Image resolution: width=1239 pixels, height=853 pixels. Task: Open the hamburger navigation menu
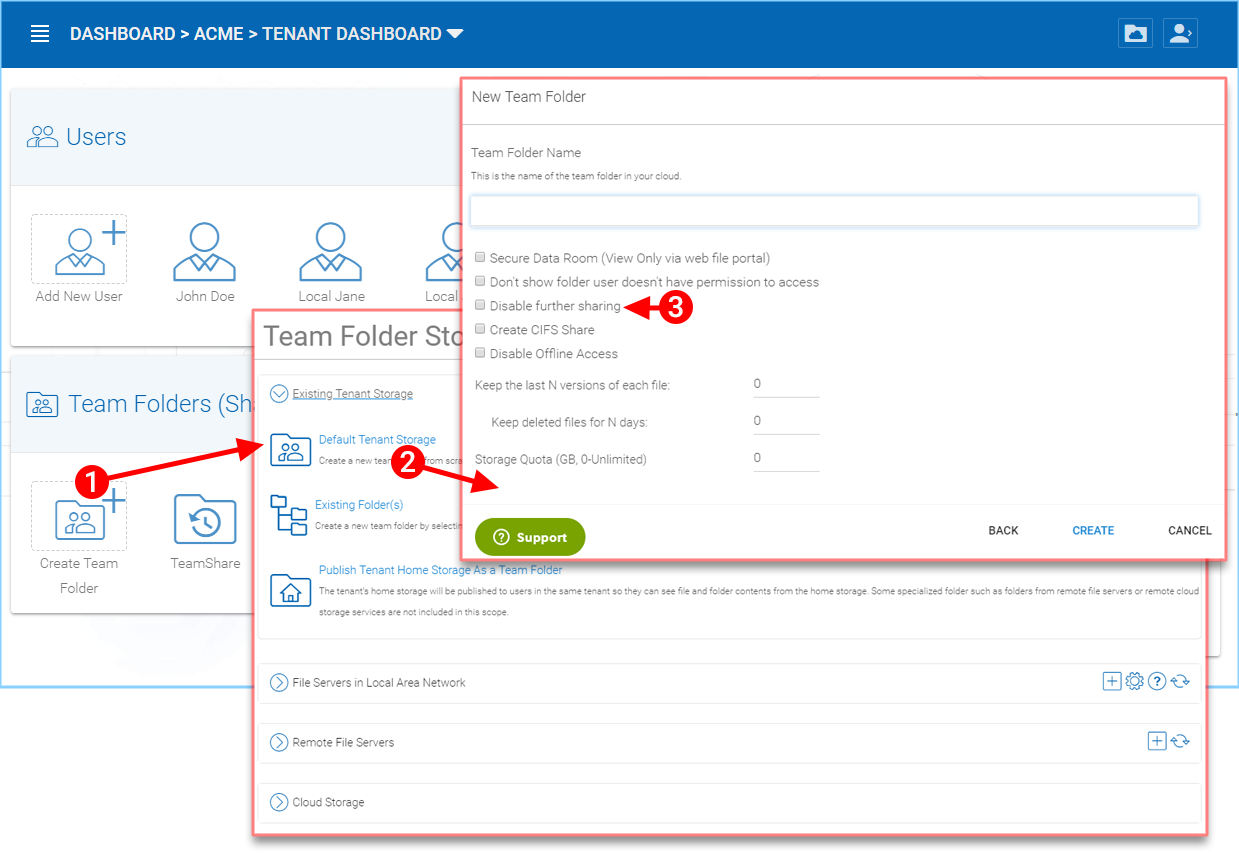pos(39,33)
